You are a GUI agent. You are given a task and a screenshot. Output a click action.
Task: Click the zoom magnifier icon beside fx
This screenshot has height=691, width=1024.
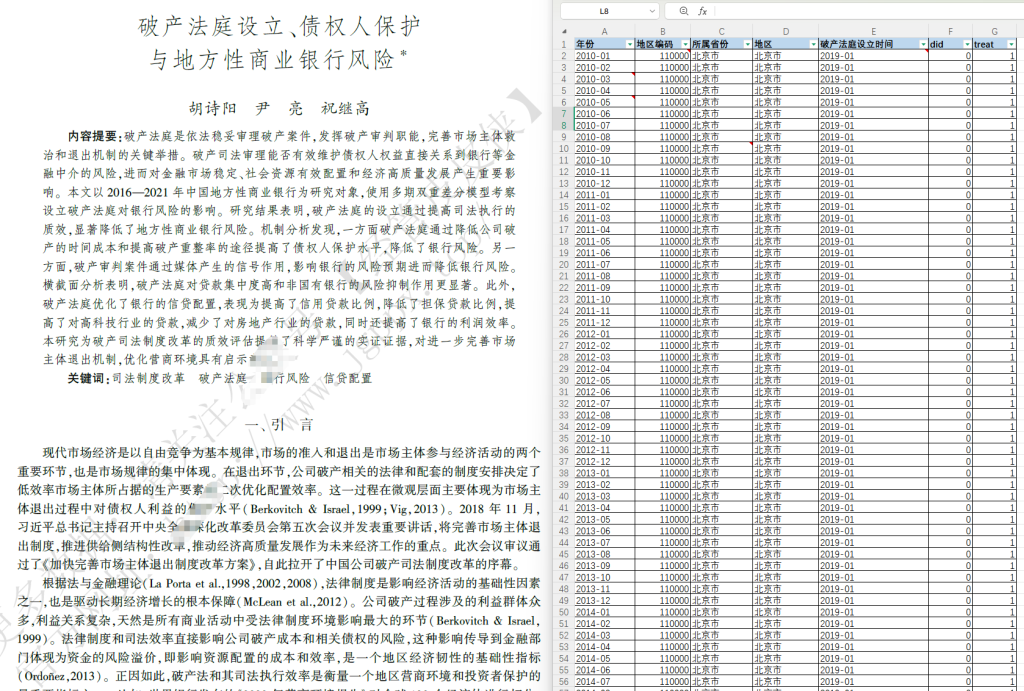coord(684,11)
